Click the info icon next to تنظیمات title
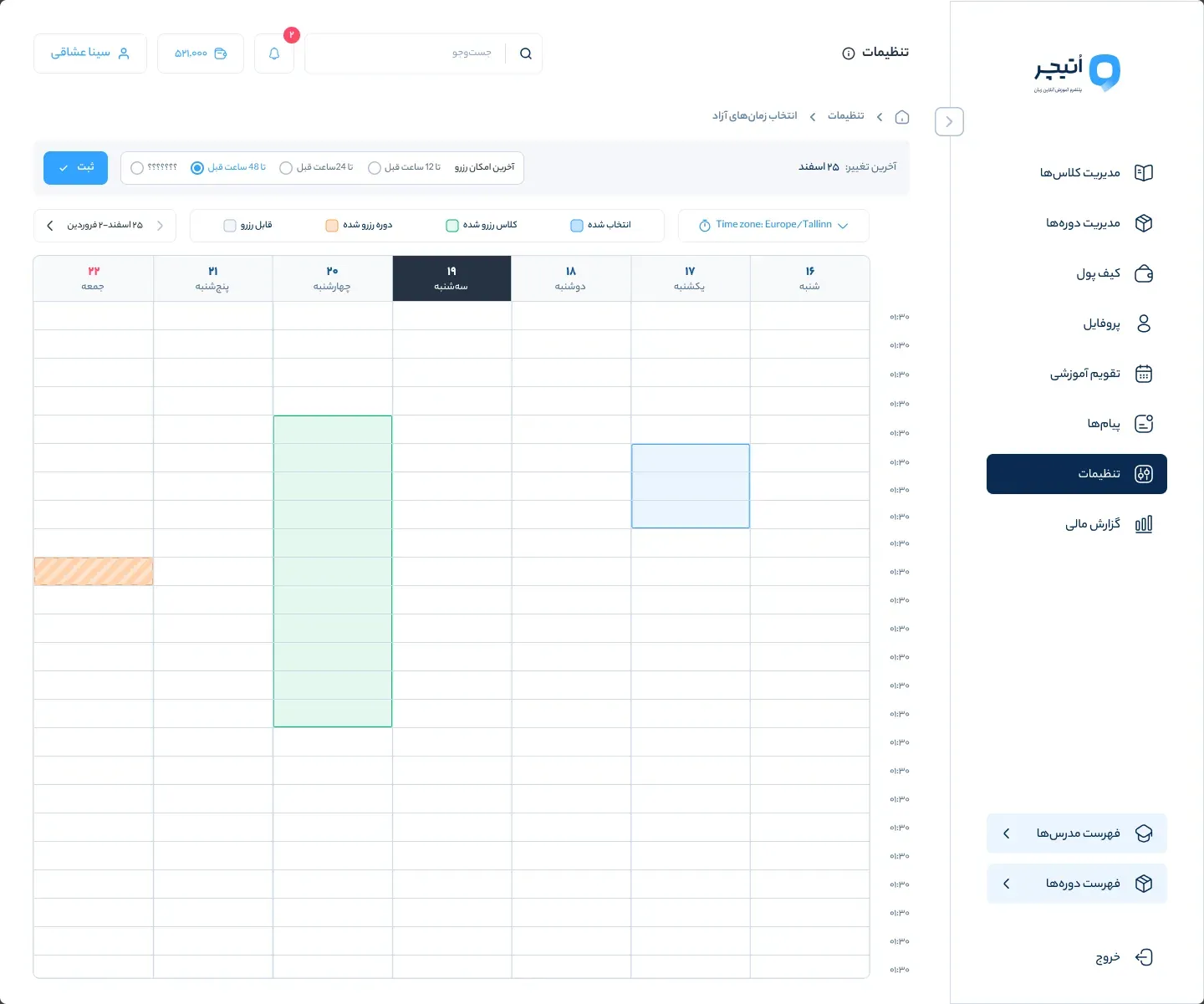This screenshot has height=1004, width=1204. [x=849, y=54]
